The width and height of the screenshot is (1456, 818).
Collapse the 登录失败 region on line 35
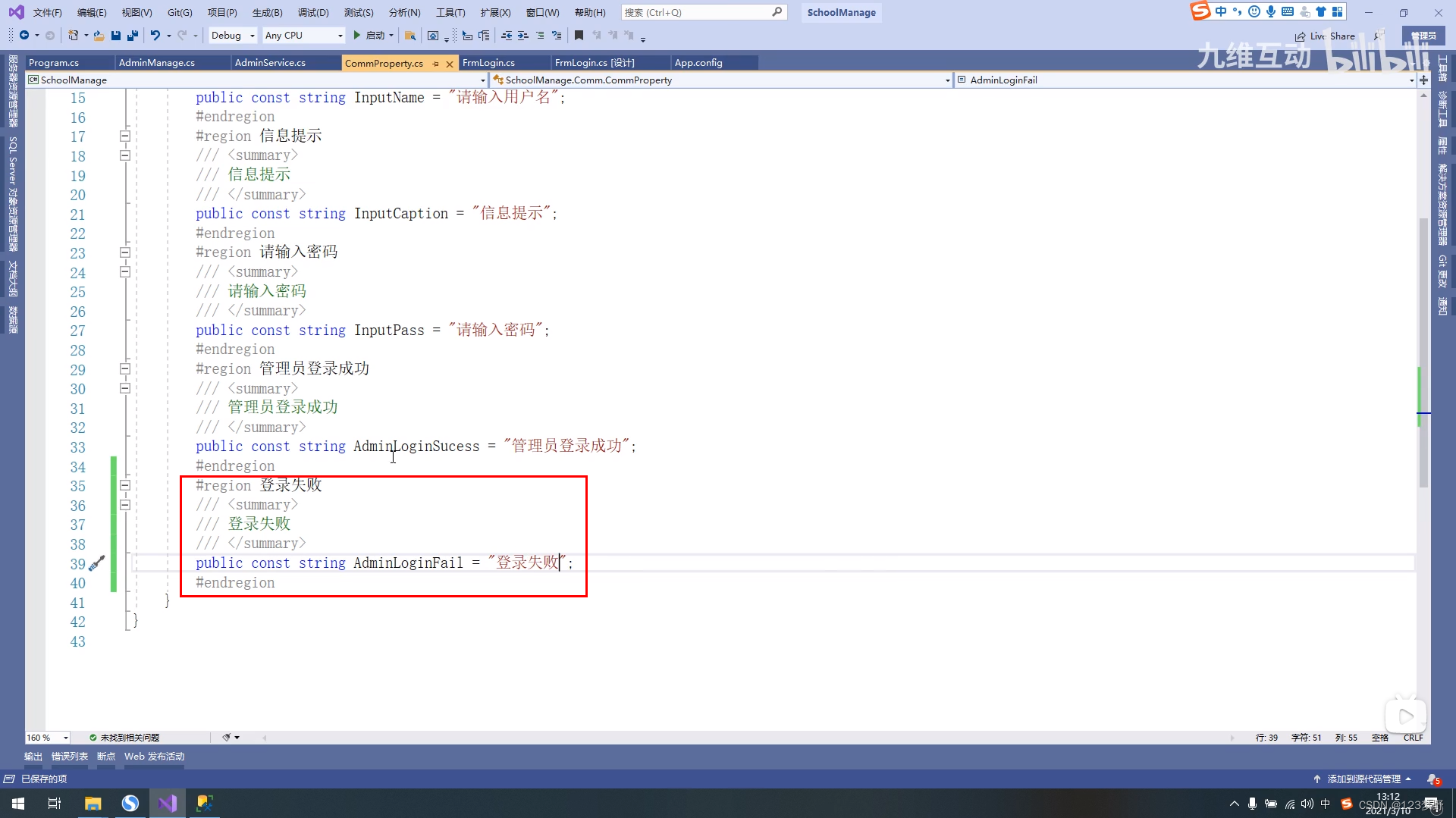click(x=125, y=485)
